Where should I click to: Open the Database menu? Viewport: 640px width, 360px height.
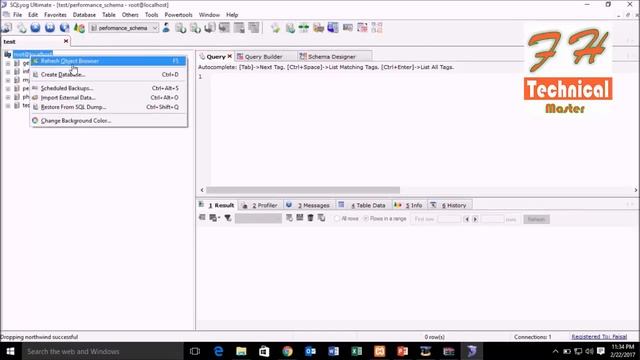[x=84, y=15]
